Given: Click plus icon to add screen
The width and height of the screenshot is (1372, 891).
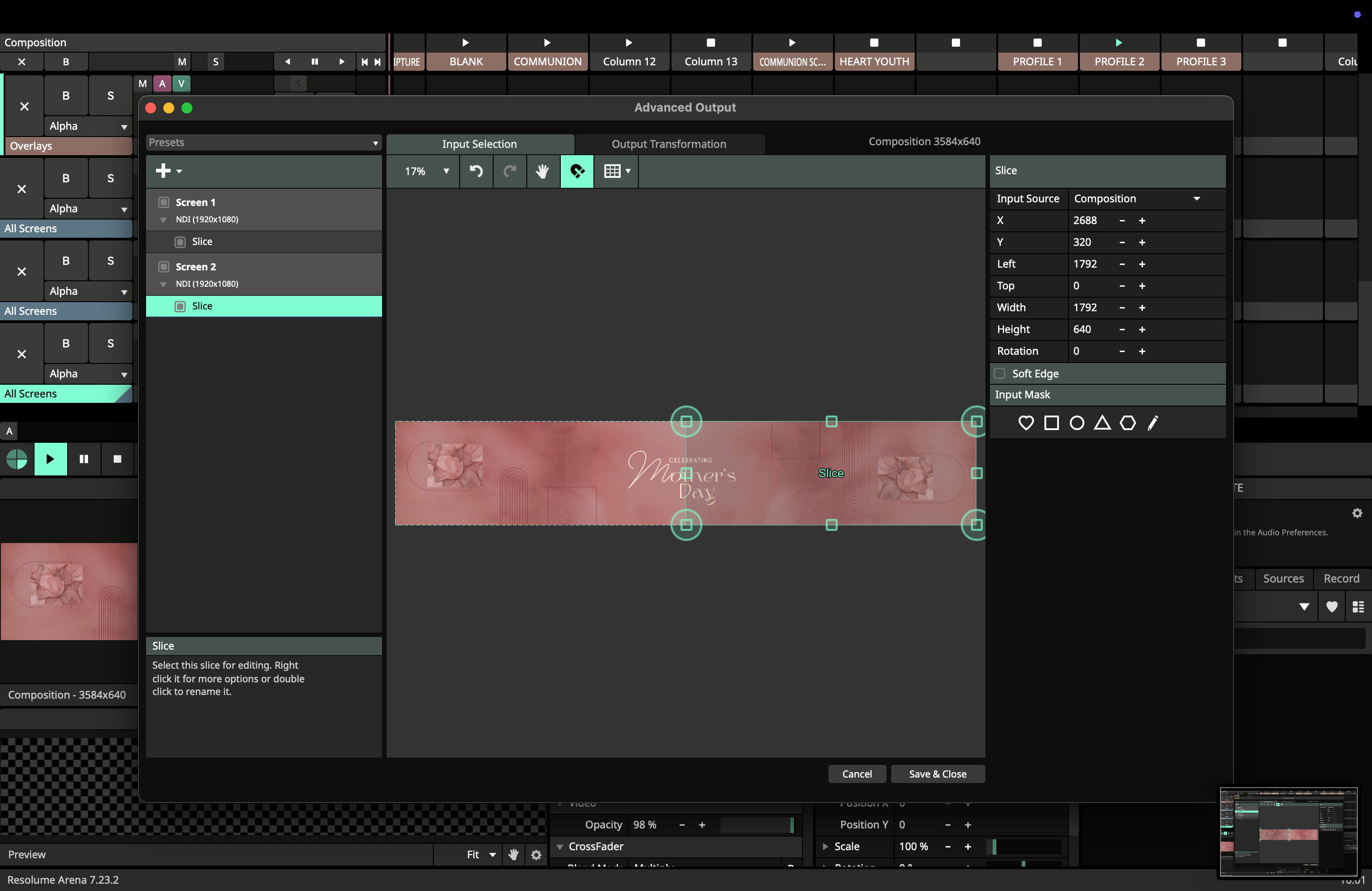Looking at the screenshot, I should (x=164, y=171).
